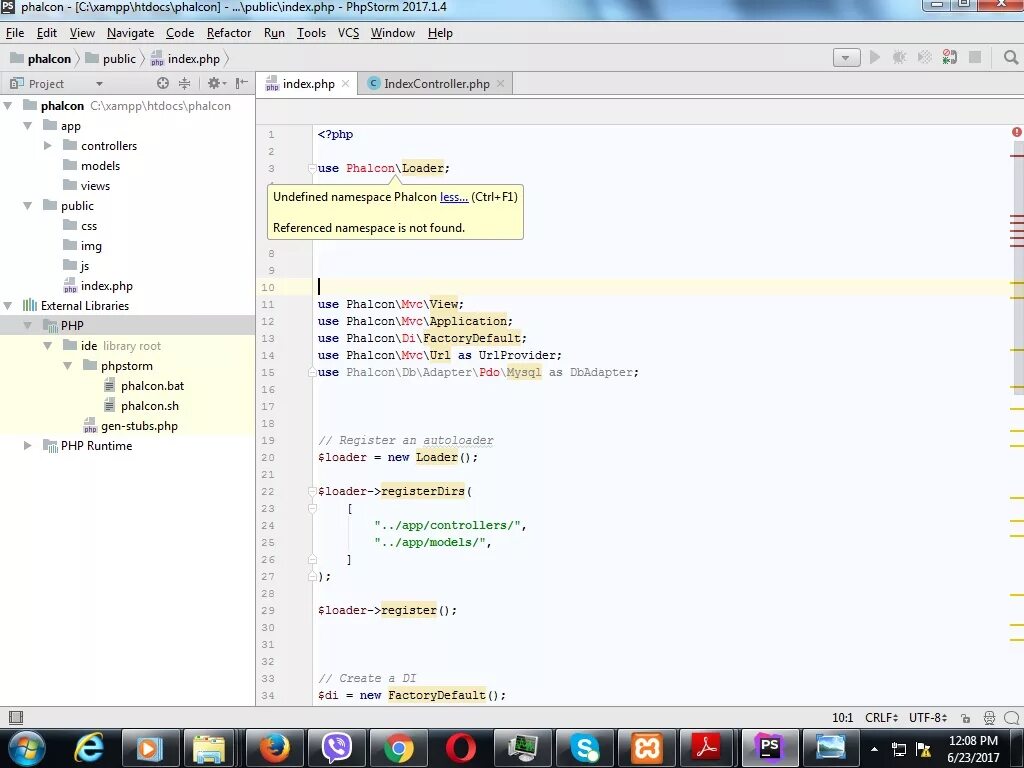The image size is (1024, 768).
Task: Click tool windows quick-access icon at status bar's left end
Action: pos(16,717)
